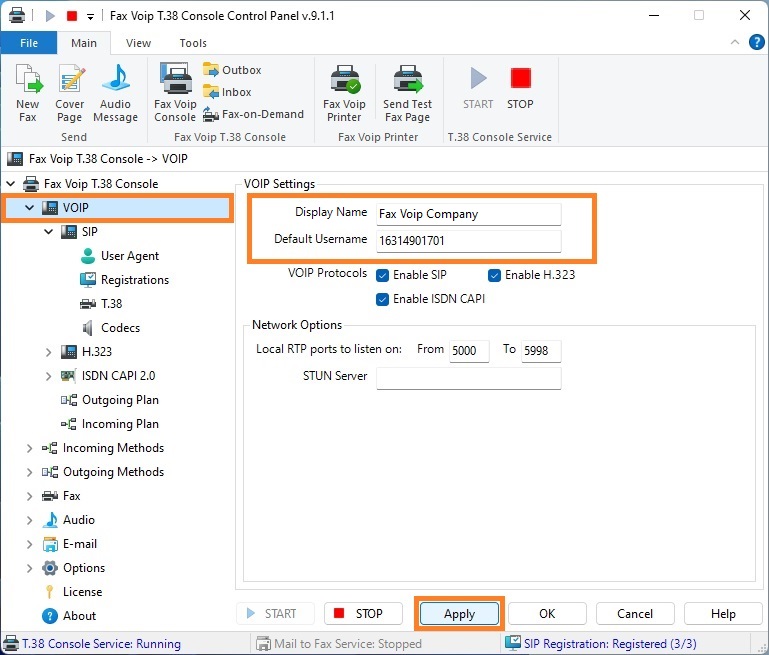Open the Cover Page tool
The width and height of the screenshot is (769, 655).
(70, 93)
